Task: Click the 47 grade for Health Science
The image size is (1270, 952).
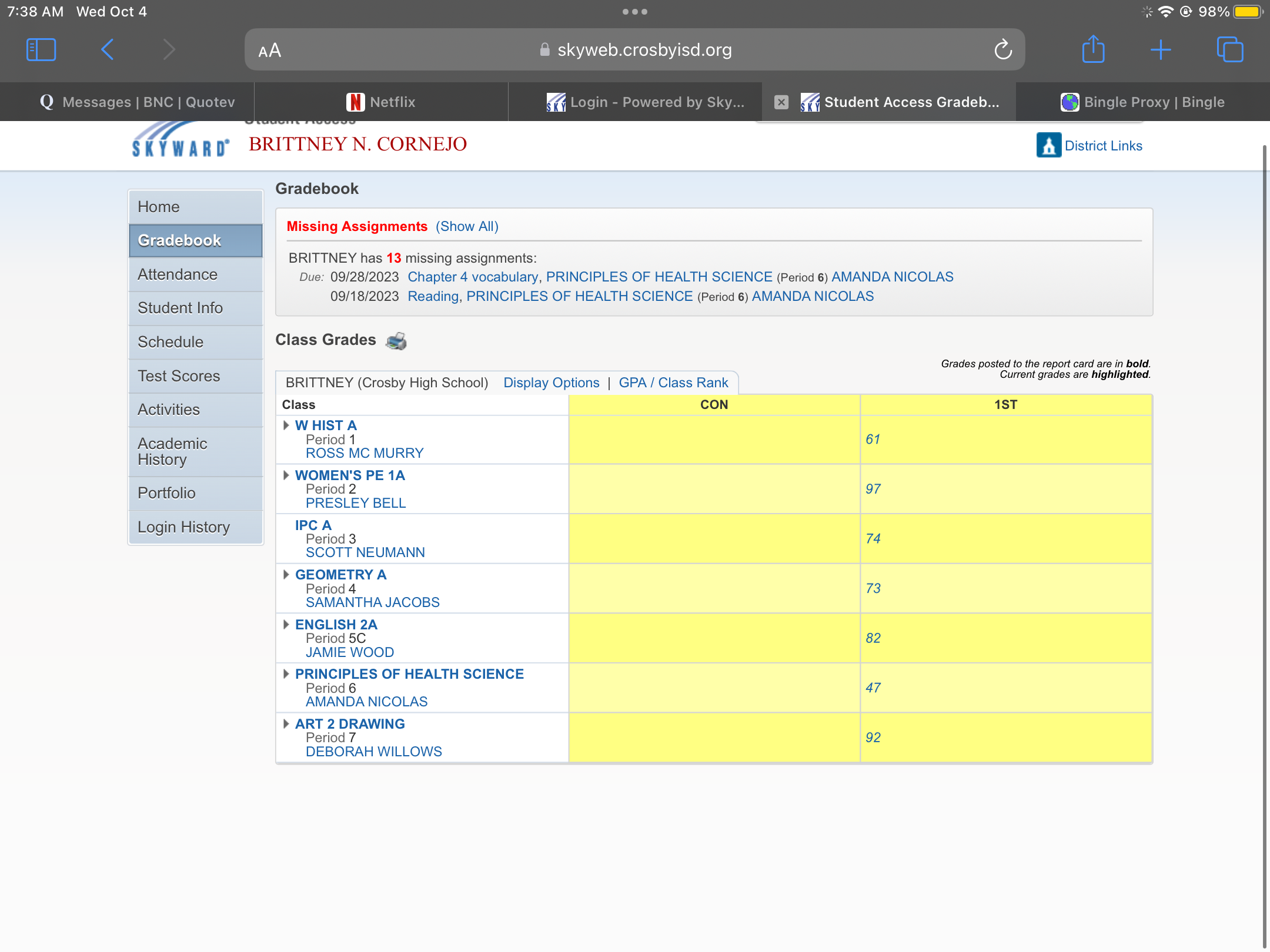Action: tap(873, 688)
